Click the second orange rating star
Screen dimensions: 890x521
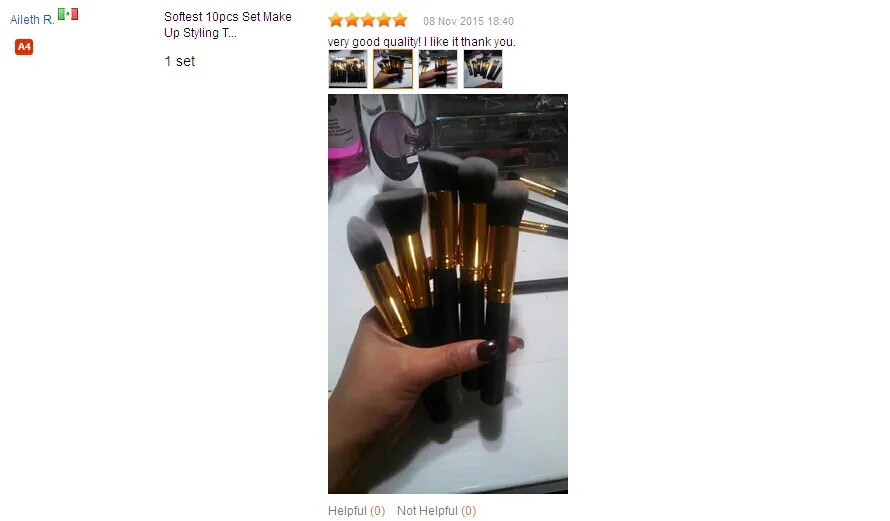pyautogui.click(x=352, y=20)
